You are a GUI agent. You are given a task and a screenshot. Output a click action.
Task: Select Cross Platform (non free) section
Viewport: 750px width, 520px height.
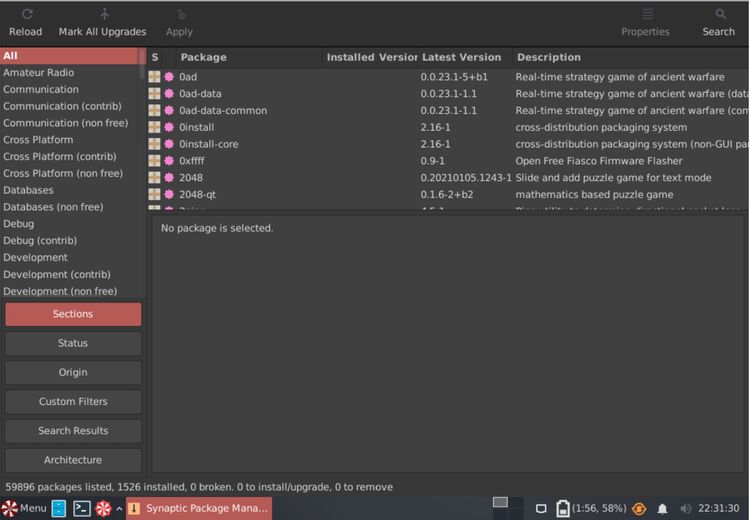point(69,173)
